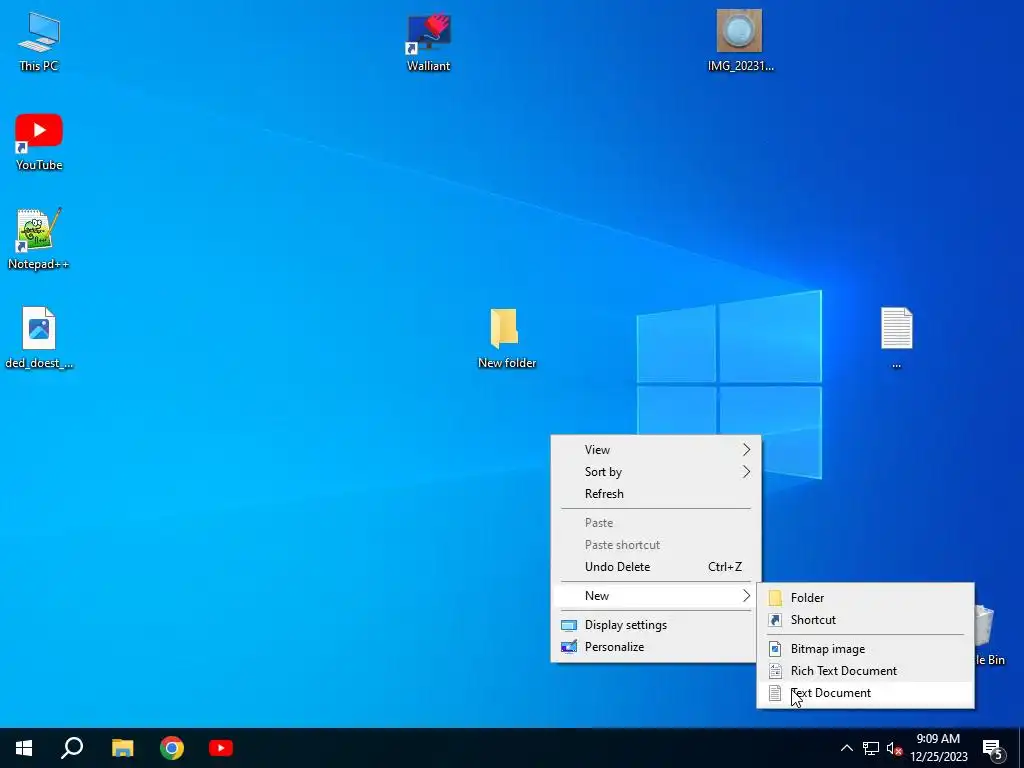
Task: Click the Text Document icon in submenu
Action: pyautogui.click(x=775, y=693)
